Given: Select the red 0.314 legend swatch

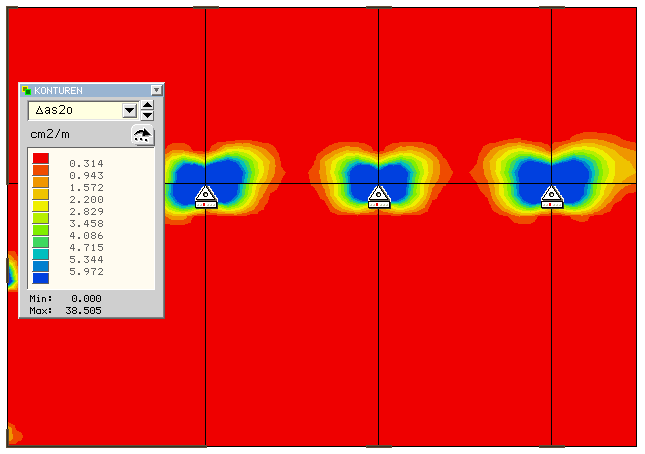Looking at the screenshot, I should click(x=41, y=159).
